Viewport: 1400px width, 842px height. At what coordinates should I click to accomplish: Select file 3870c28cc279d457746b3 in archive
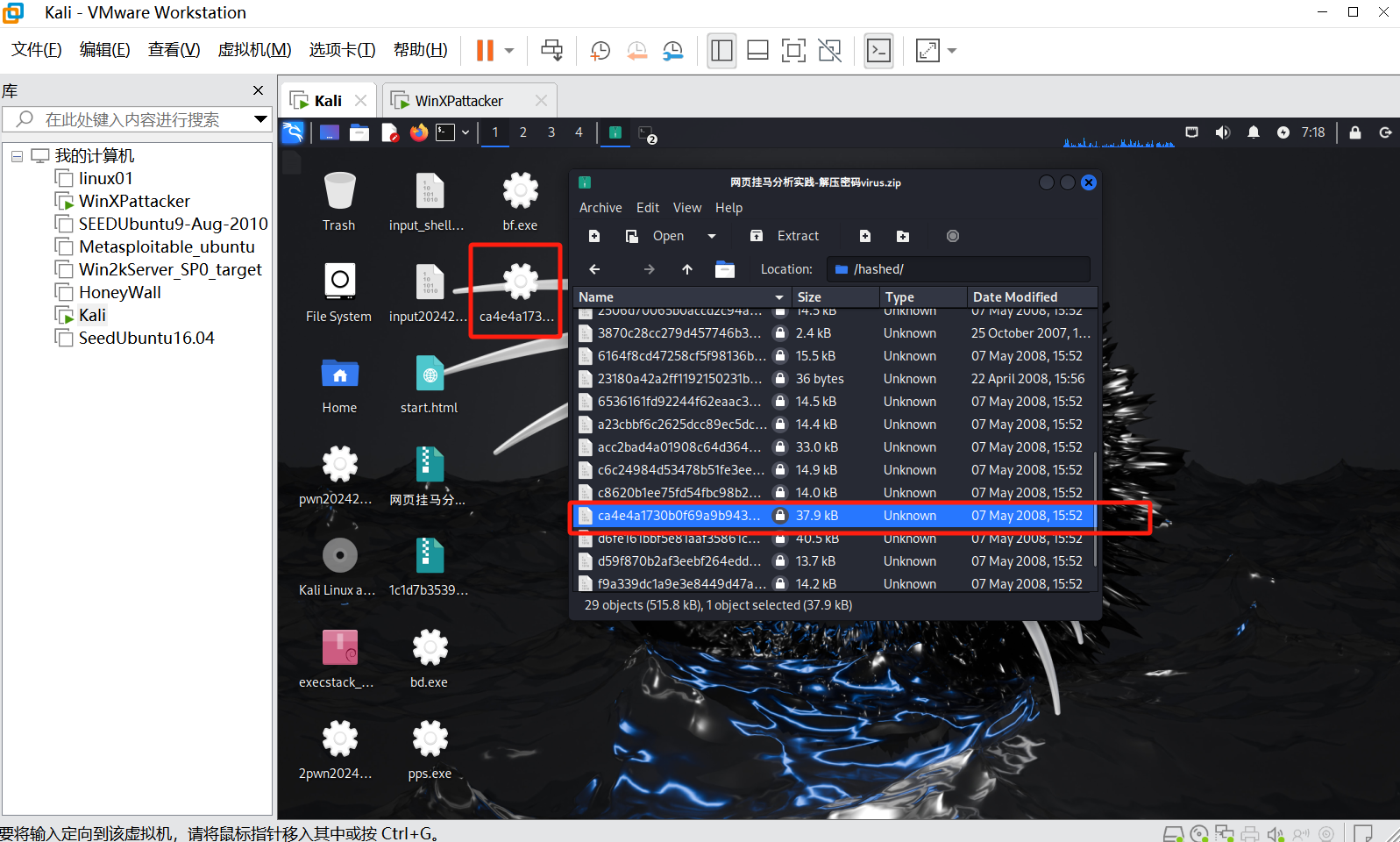pos(834,333)
